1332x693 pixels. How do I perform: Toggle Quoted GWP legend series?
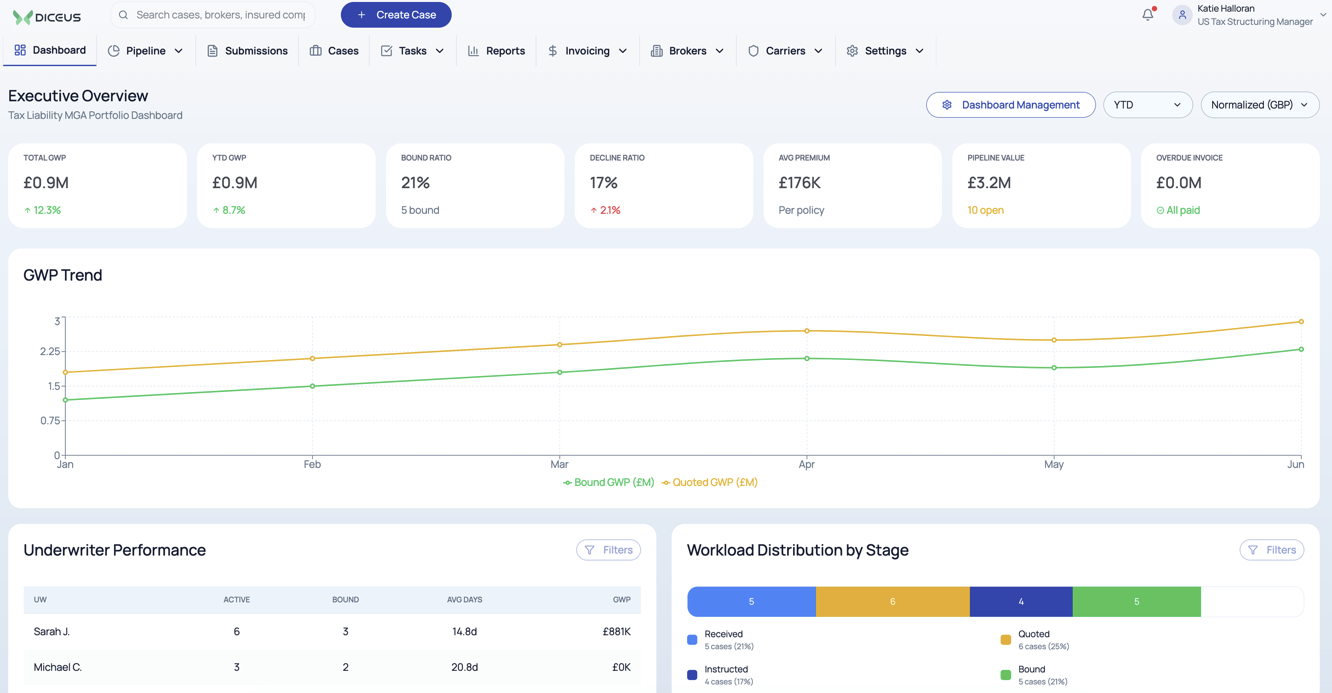click(710, 482)
